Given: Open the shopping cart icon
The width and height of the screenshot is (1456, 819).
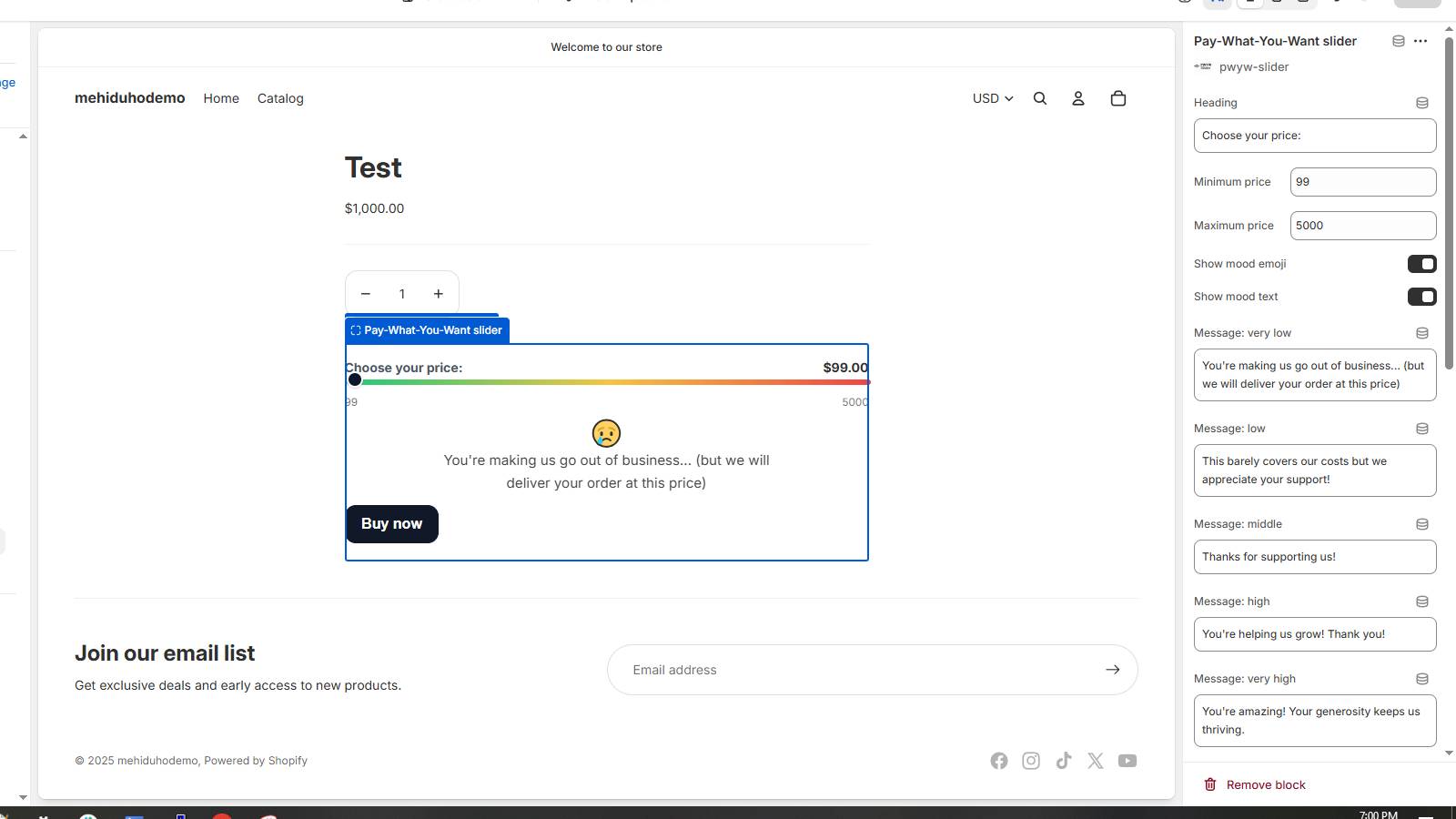Looking at the screenshot, I should [x=1118, y=98].
